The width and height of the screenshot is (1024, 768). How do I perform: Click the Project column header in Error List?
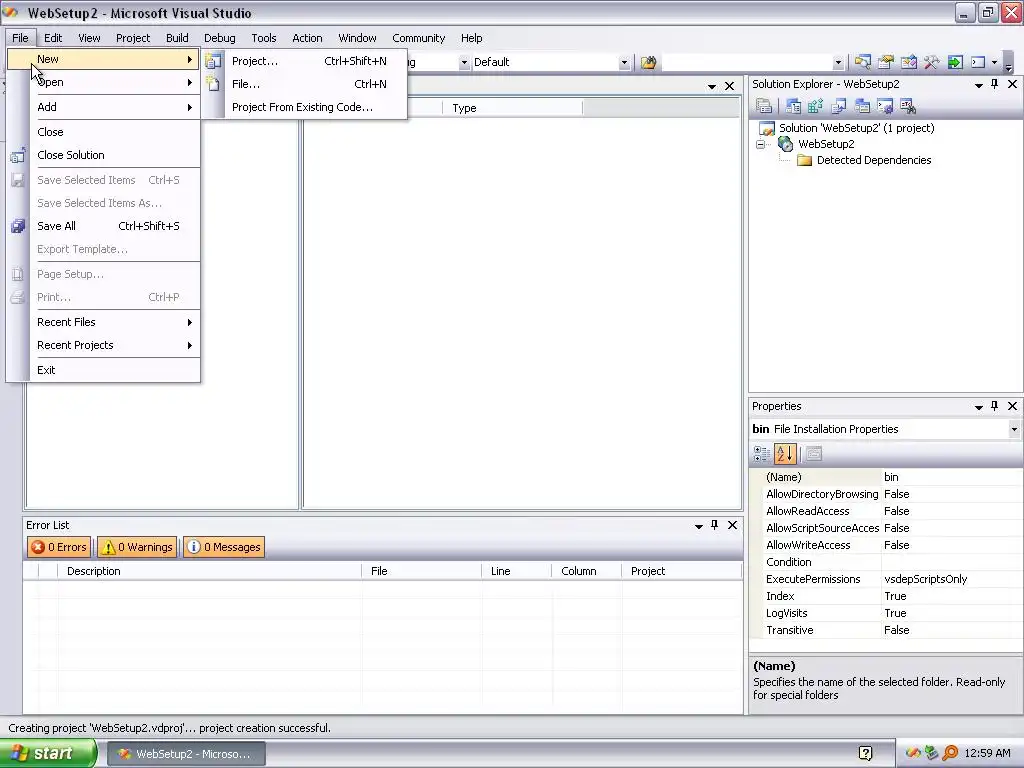(x=681, y=571)
